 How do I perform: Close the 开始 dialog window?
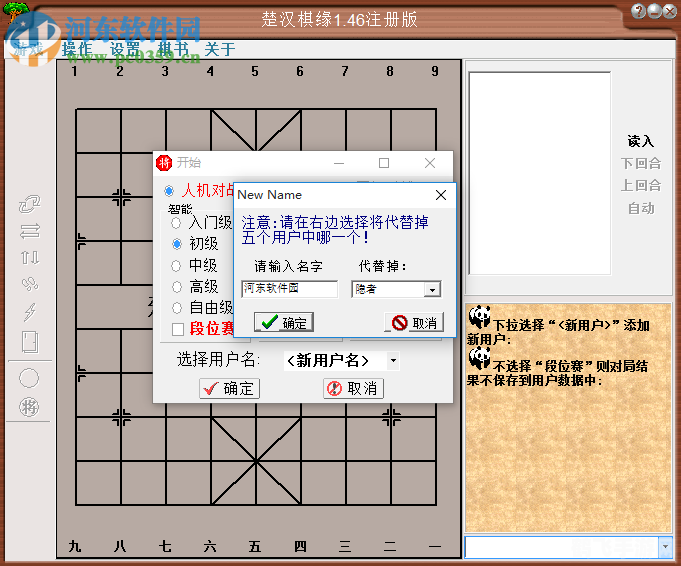pos(430,163)
